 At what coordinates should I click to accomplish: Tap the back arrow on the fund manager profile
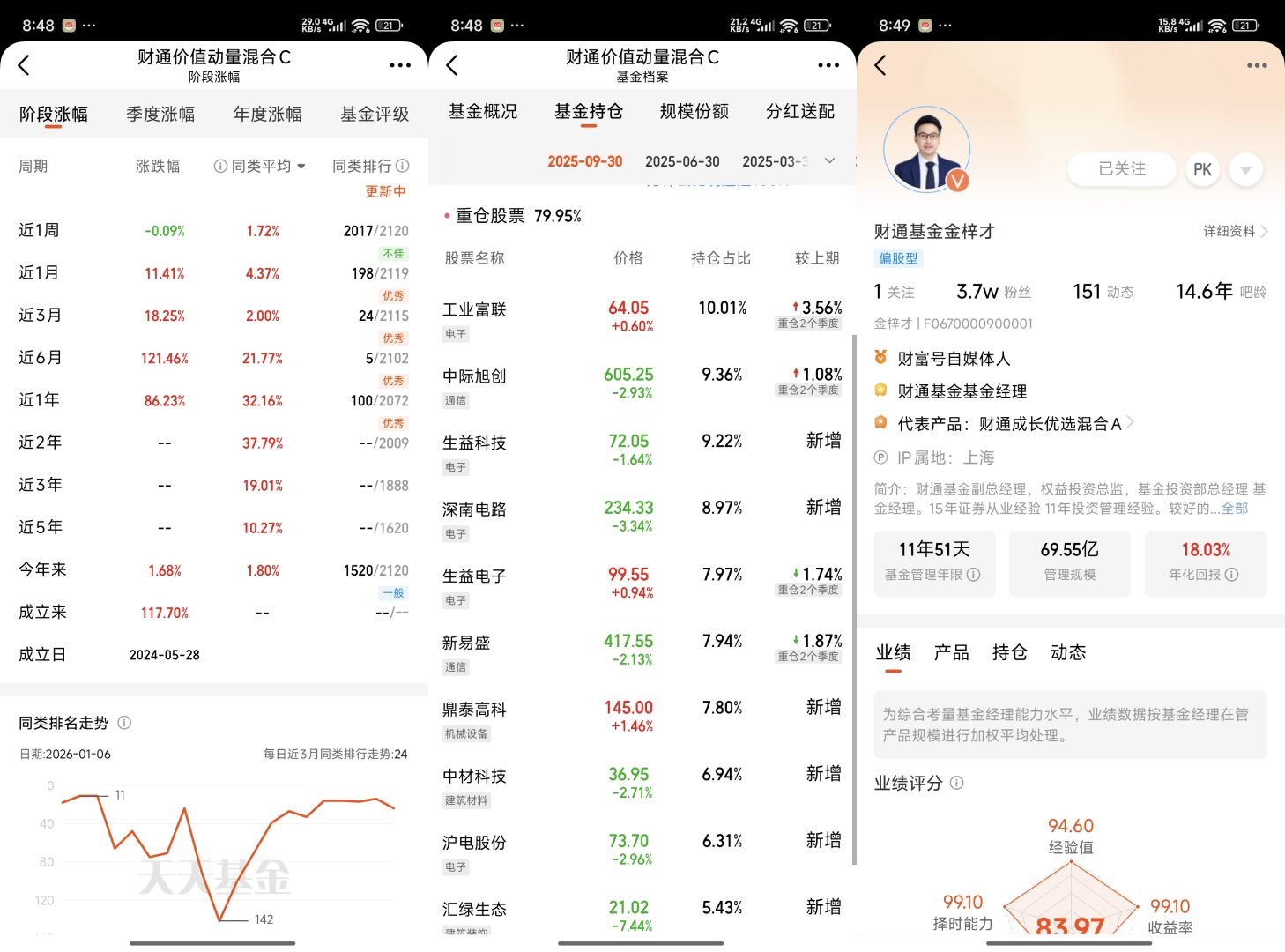tap(880, 65)
